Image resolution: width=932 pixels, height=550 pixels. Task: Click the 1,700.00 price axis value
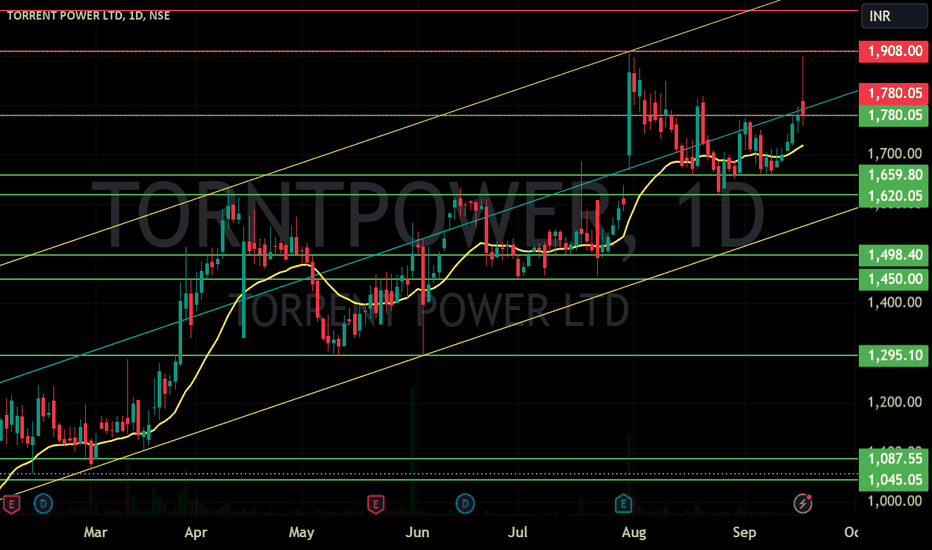(895, 154)
